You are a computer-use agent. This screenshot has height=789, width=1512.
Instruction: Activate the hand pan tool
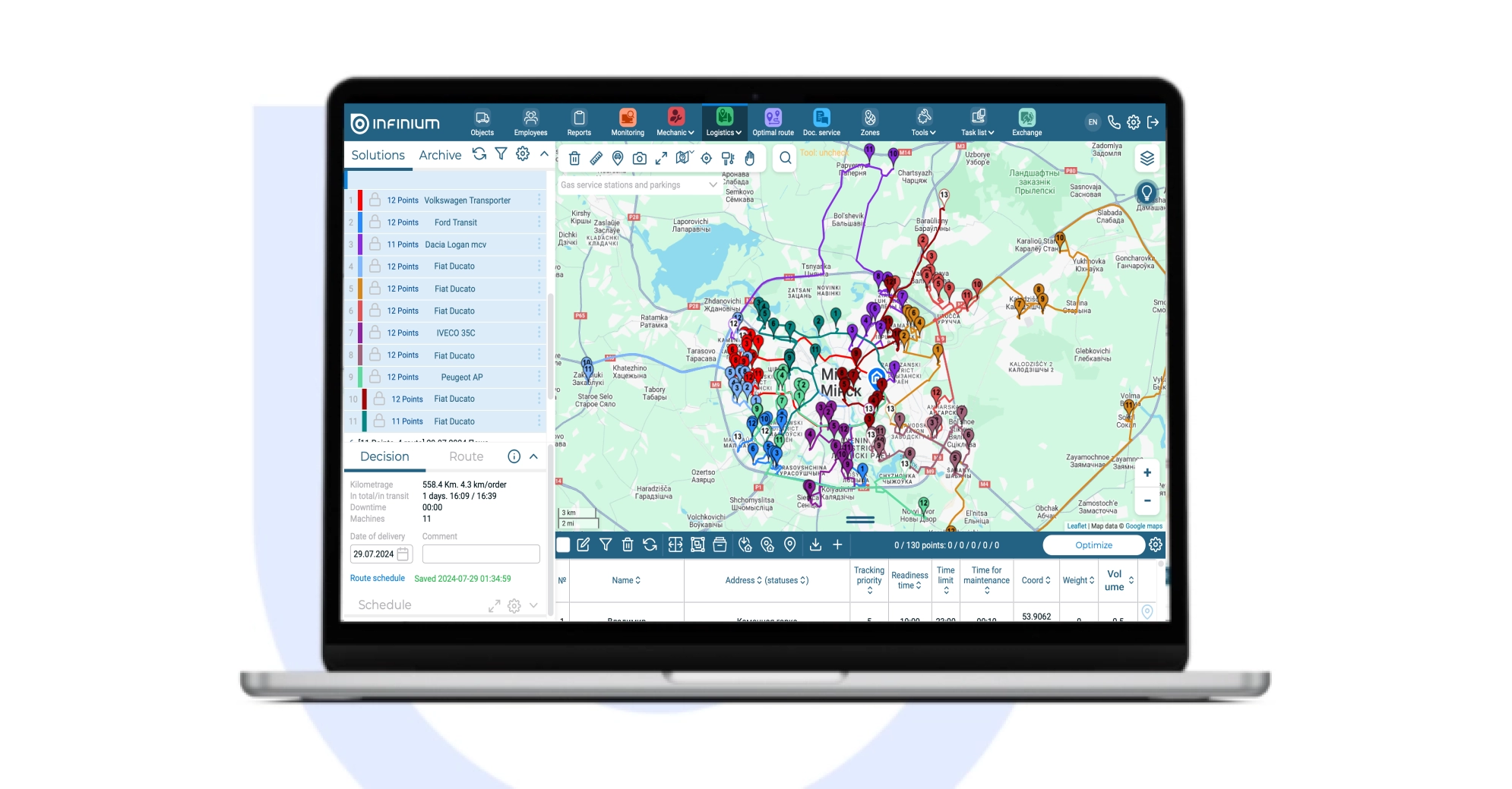[750, 158]
